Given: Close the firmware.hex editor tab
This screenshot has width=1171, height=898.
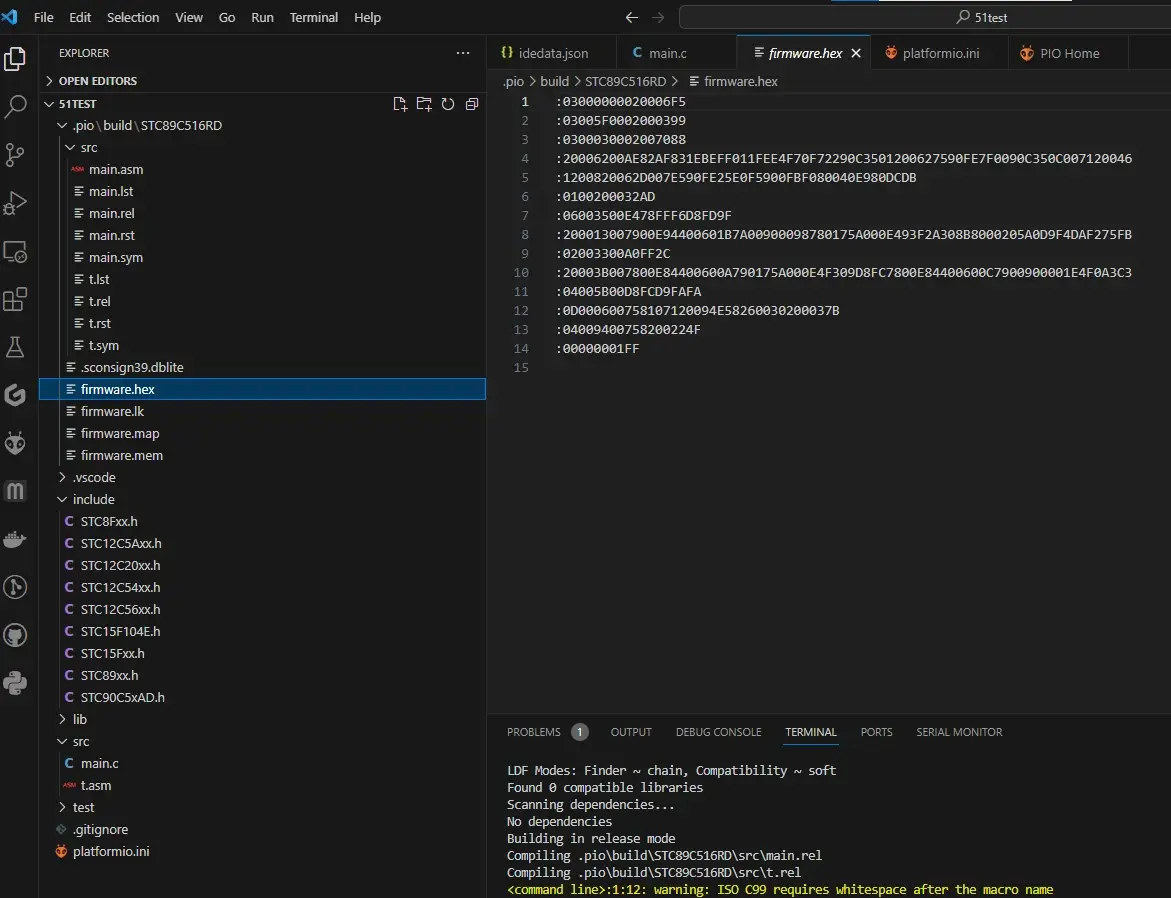Looking at the screenshot, I should (856, 53).
